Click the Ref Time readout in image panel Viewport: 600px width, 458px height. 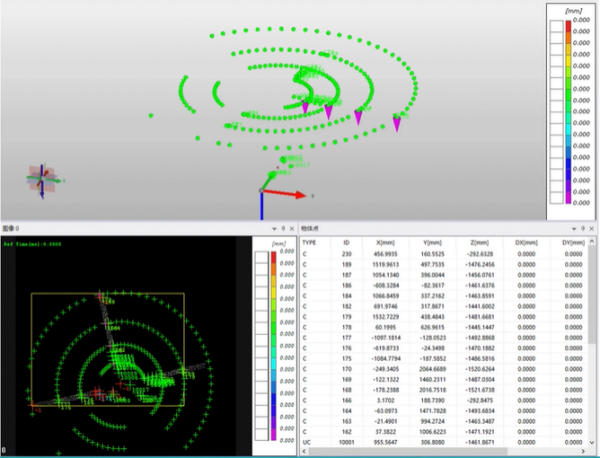[x=33, y=244]
